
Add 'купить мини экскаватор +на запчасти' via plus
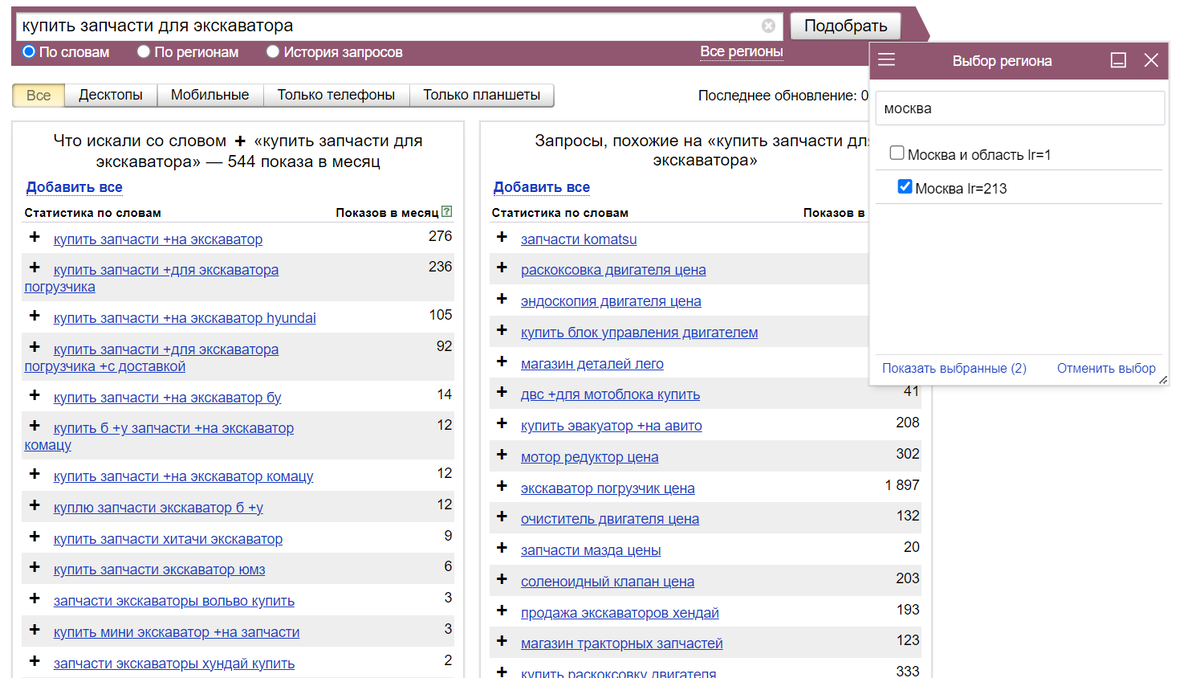[x=35, y=631]
